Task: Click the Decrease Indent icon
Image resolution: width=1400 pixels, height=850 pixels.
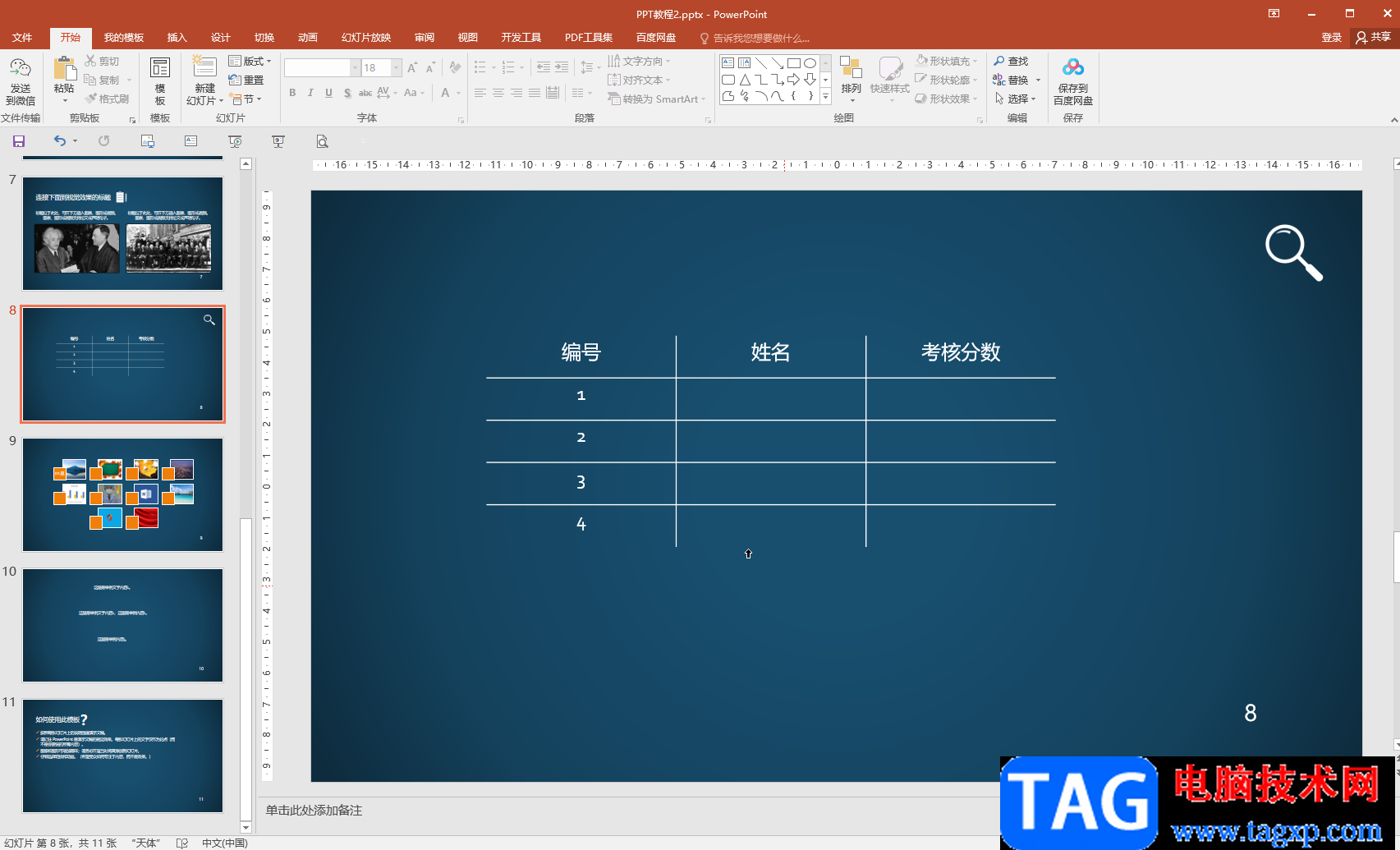Action: [x=544, y=67]
